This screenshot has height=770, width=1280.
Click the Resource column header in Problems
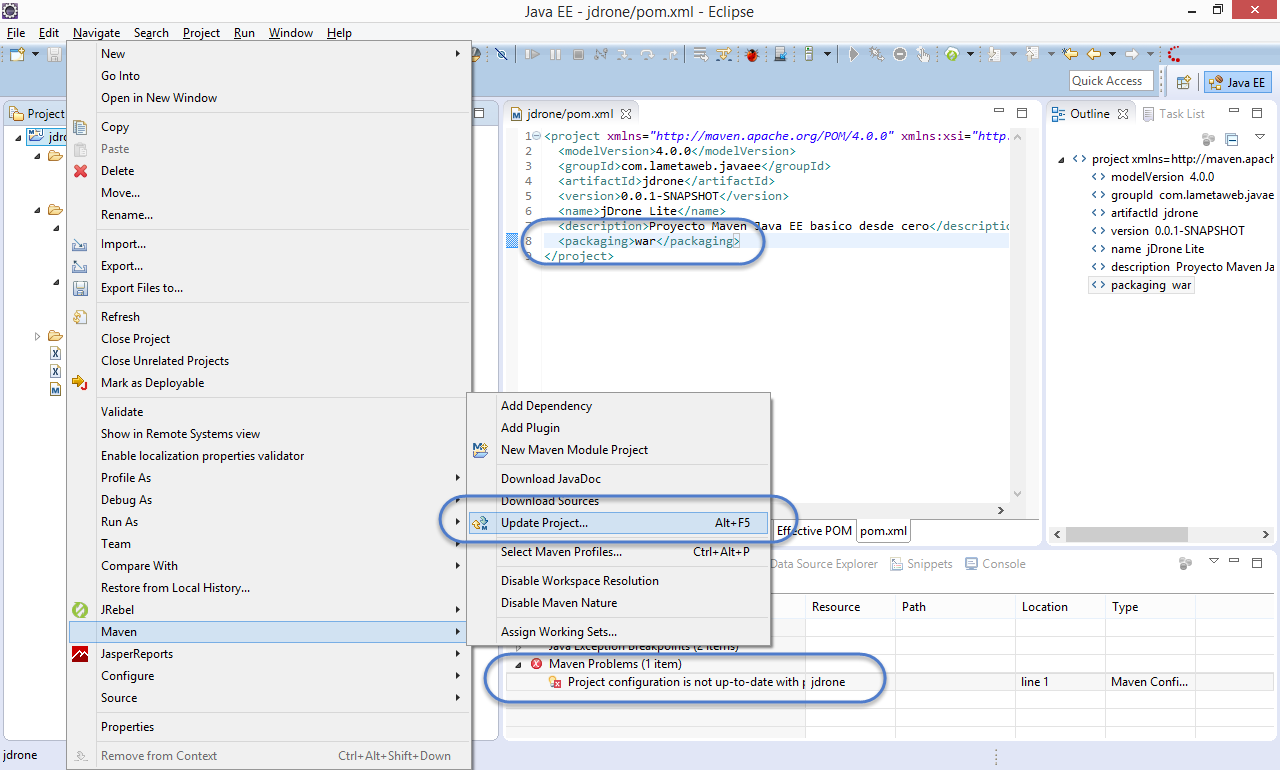(850, 607)
